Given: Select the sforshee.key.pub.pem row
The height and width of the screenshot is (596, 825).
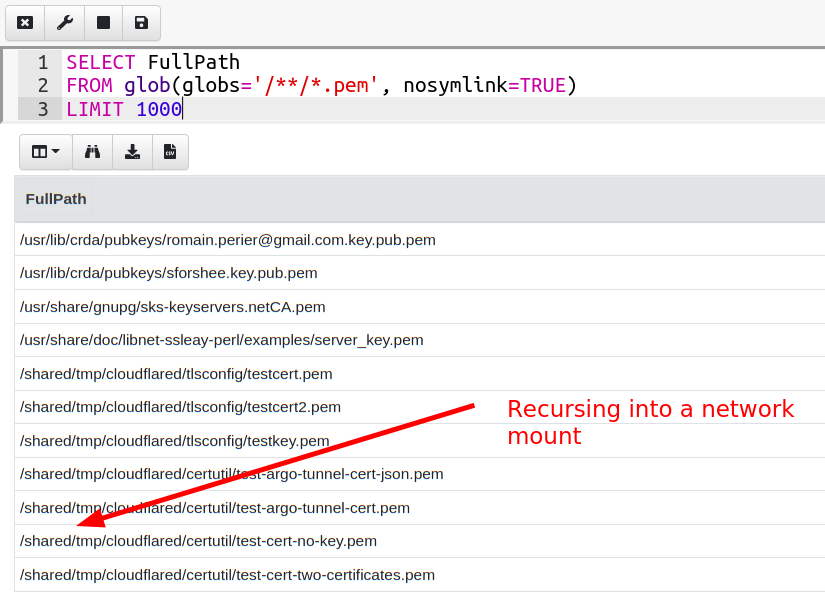Looking at the screenshot, I should tap(167, 273).
